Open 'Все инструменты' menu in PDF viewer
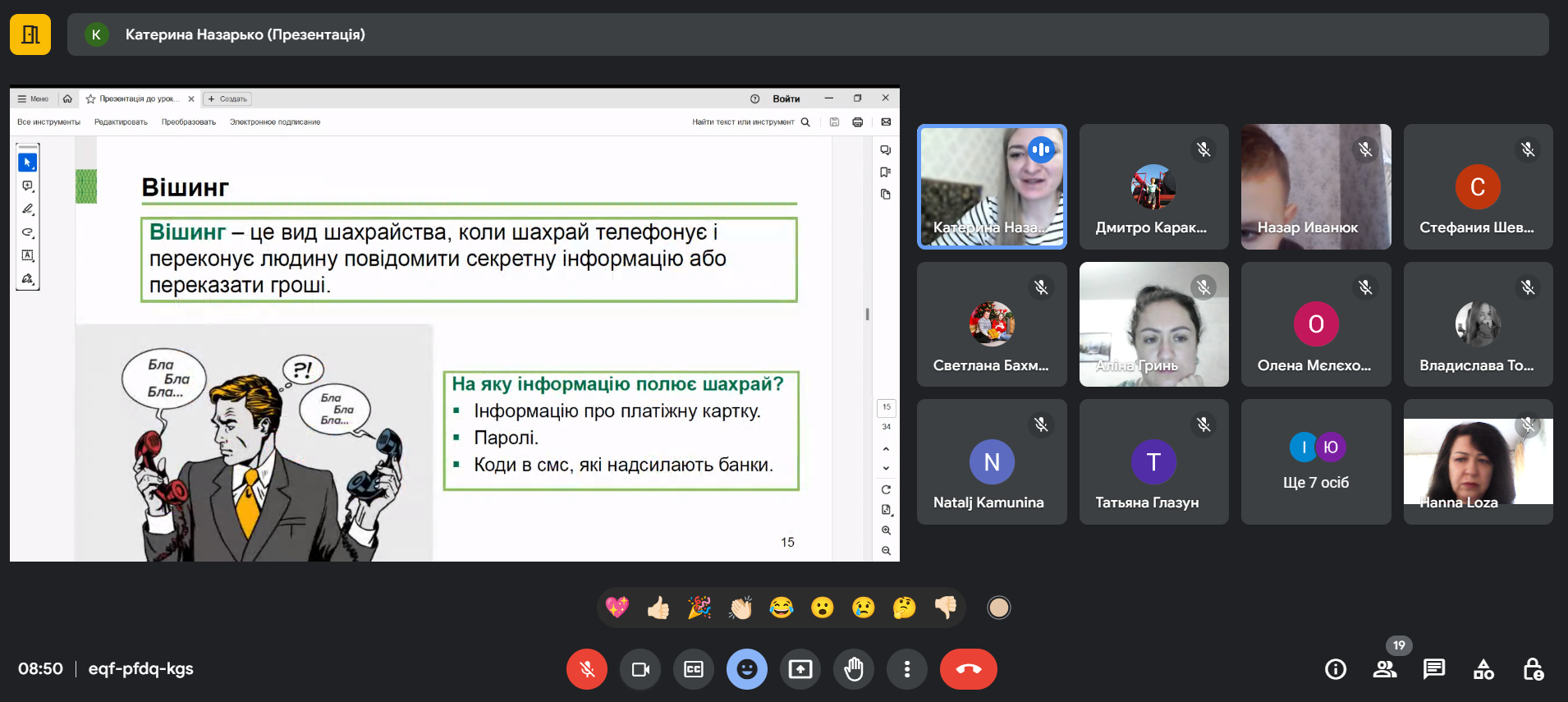Viewport: 1568px width, 702px height. point(49,122)
